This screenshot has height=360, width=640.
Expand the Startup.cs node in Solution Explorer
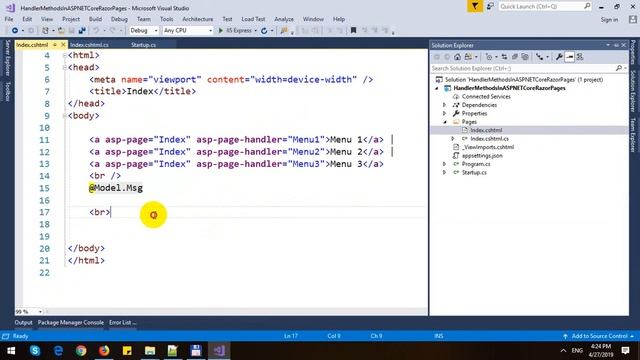click(x=444, y=173)
